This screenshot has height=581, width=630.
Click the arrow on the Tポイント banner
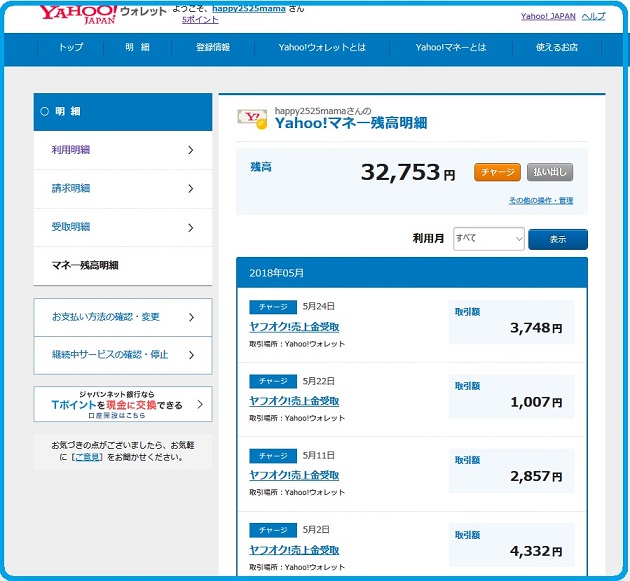pos(200,404)
